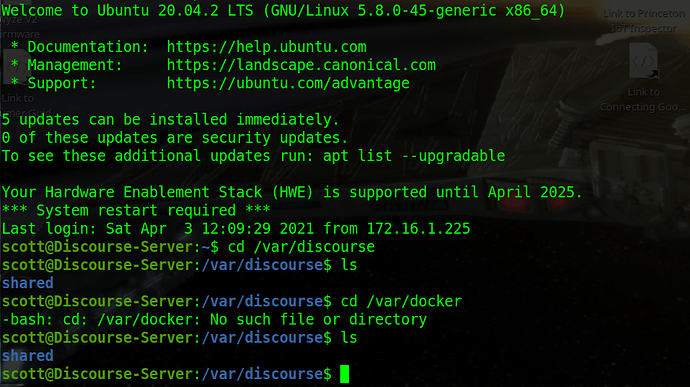Click the 'cd /var/discourse' command text
This screenshot has height=387, width=690.
(x=301, y=247)
